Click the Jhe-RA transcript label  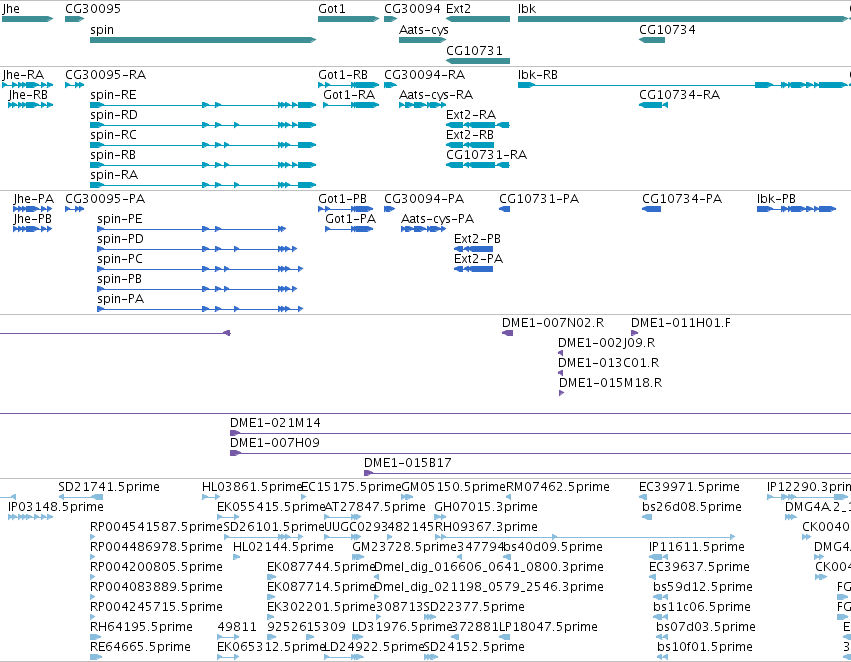(23, 75)
